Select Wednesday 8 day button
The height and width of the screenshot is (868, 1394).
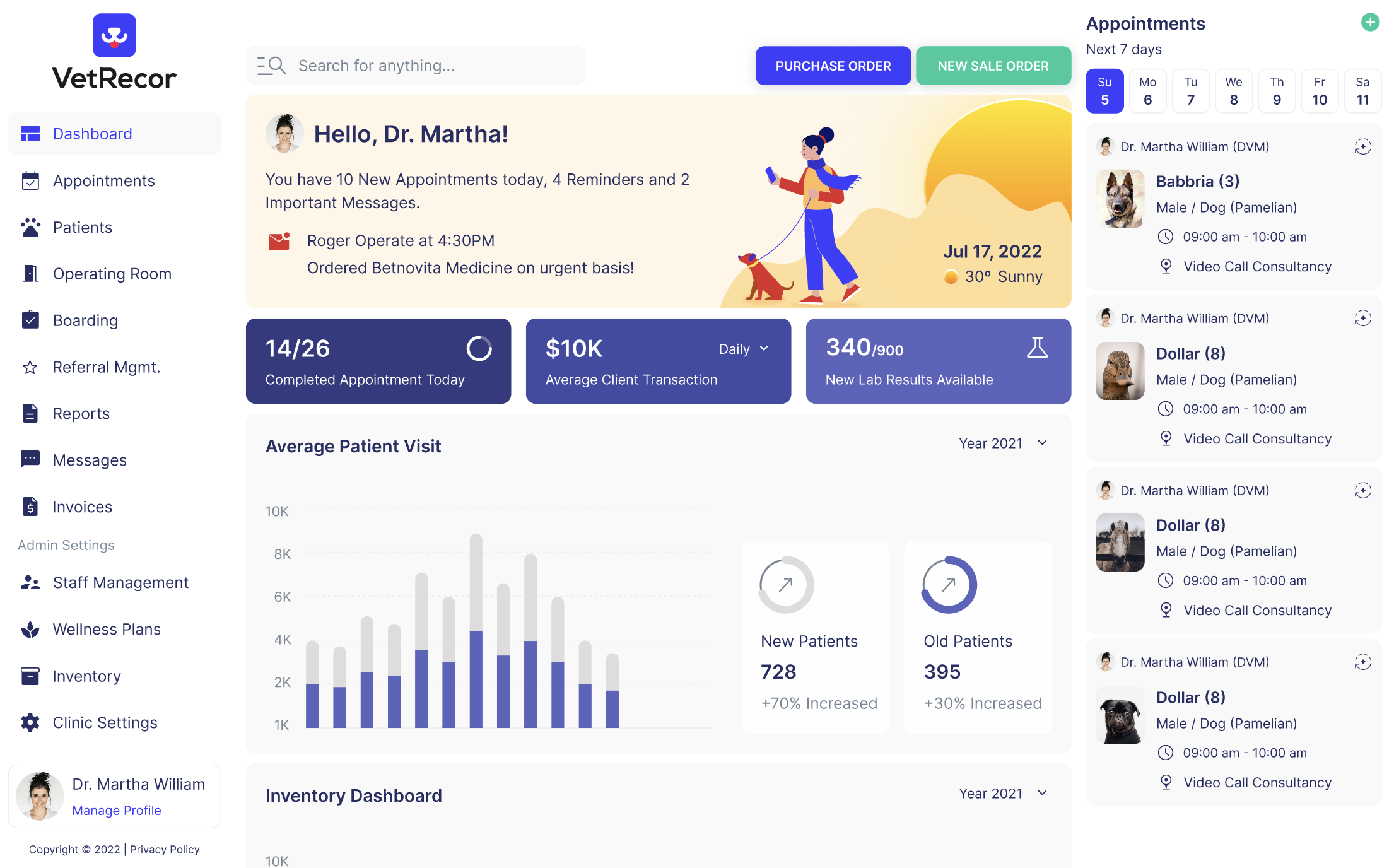[x=1233, y=91]
